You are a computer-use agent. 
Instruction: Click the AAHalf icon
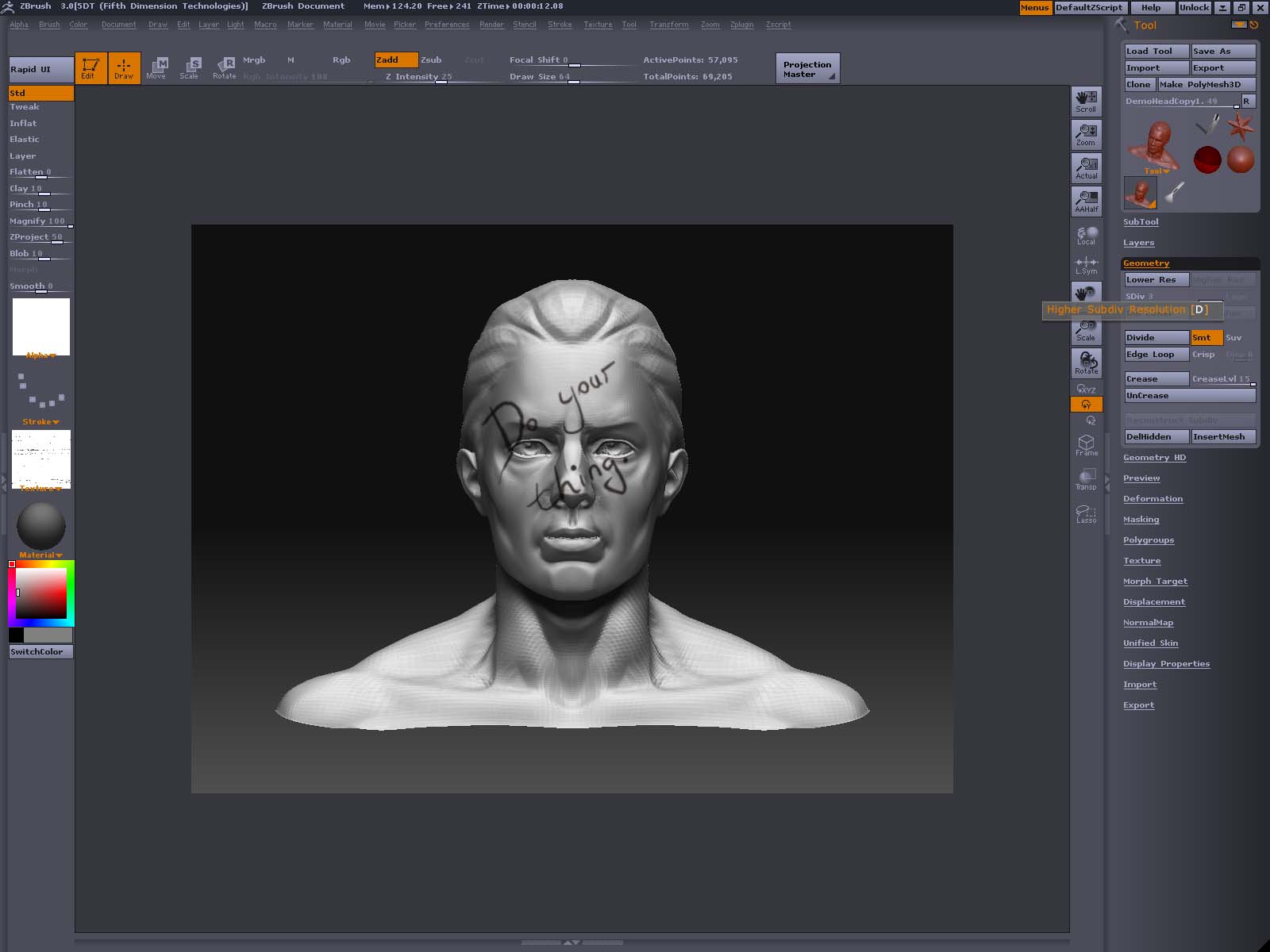1086,201
